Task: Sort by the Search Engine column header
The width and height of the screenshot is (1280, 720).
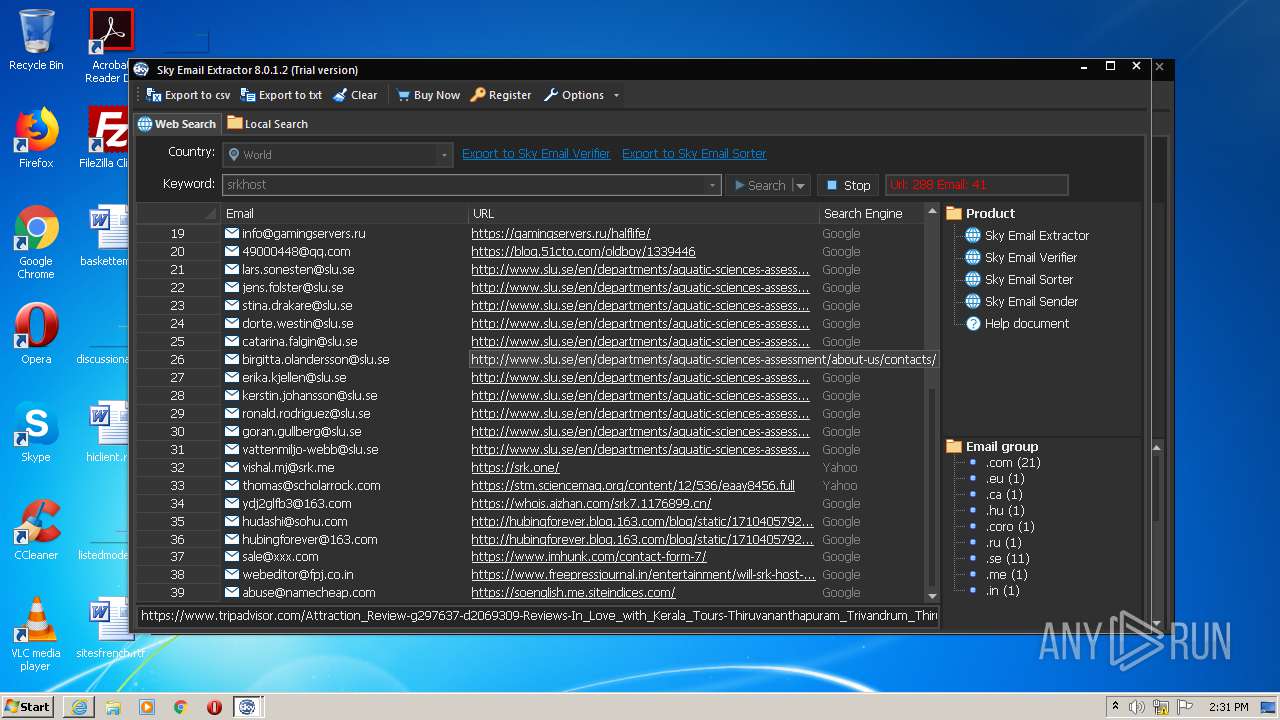Action: click(863, 213)
